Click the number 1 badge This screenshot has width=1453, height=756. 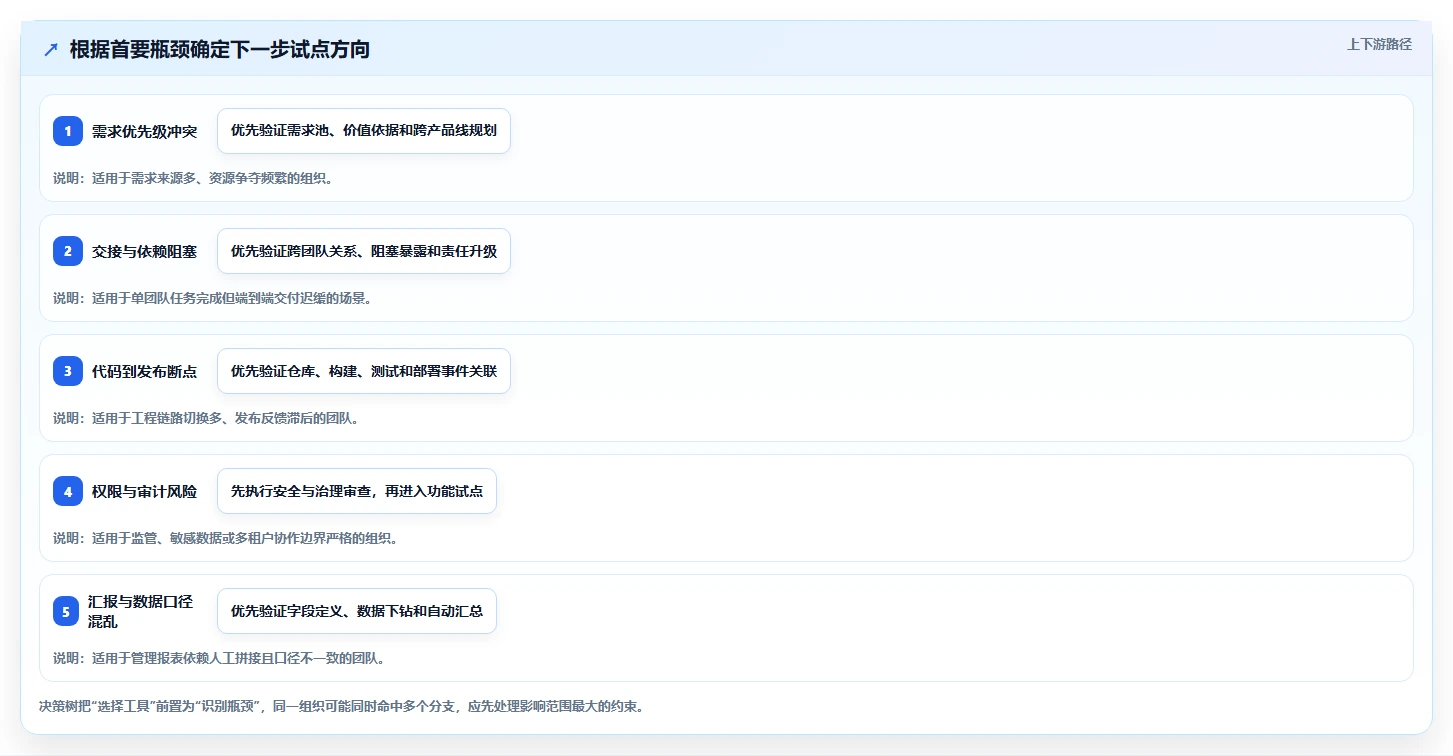(68, 131)
